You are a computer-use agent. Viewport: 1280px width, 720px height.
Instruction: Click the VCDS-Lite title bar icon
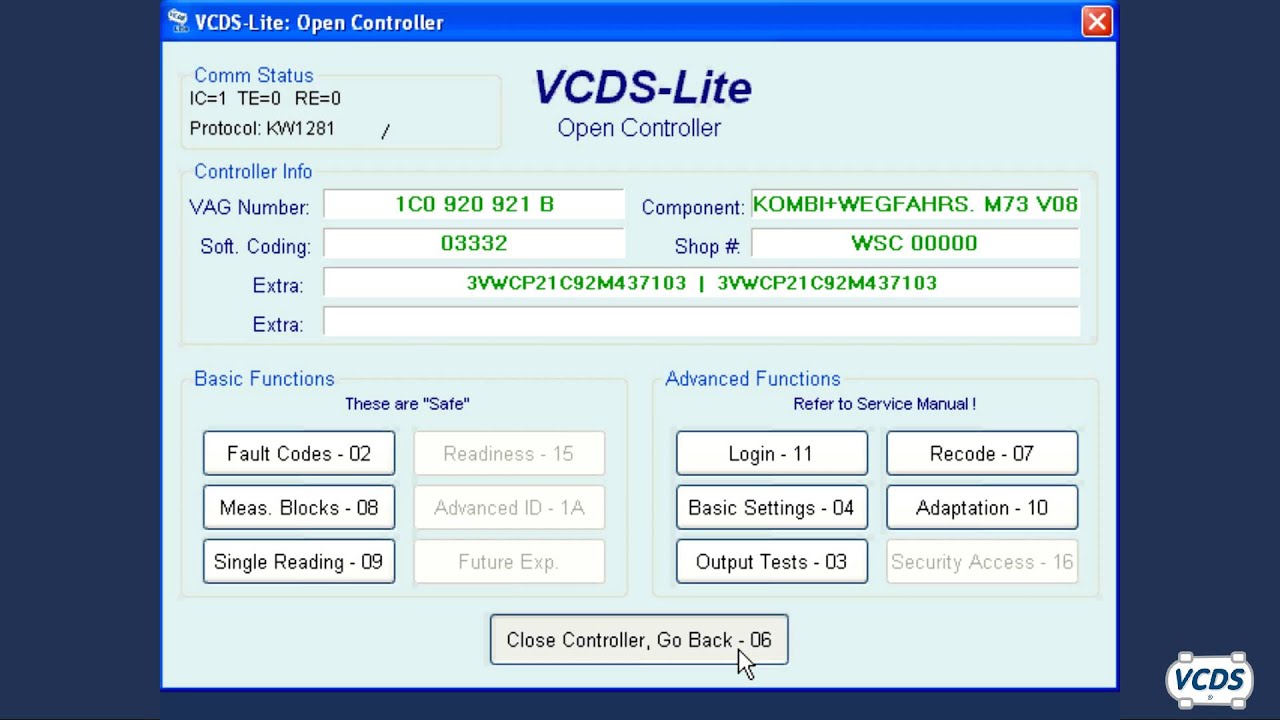pyautogui.click(x=178, y=22)
